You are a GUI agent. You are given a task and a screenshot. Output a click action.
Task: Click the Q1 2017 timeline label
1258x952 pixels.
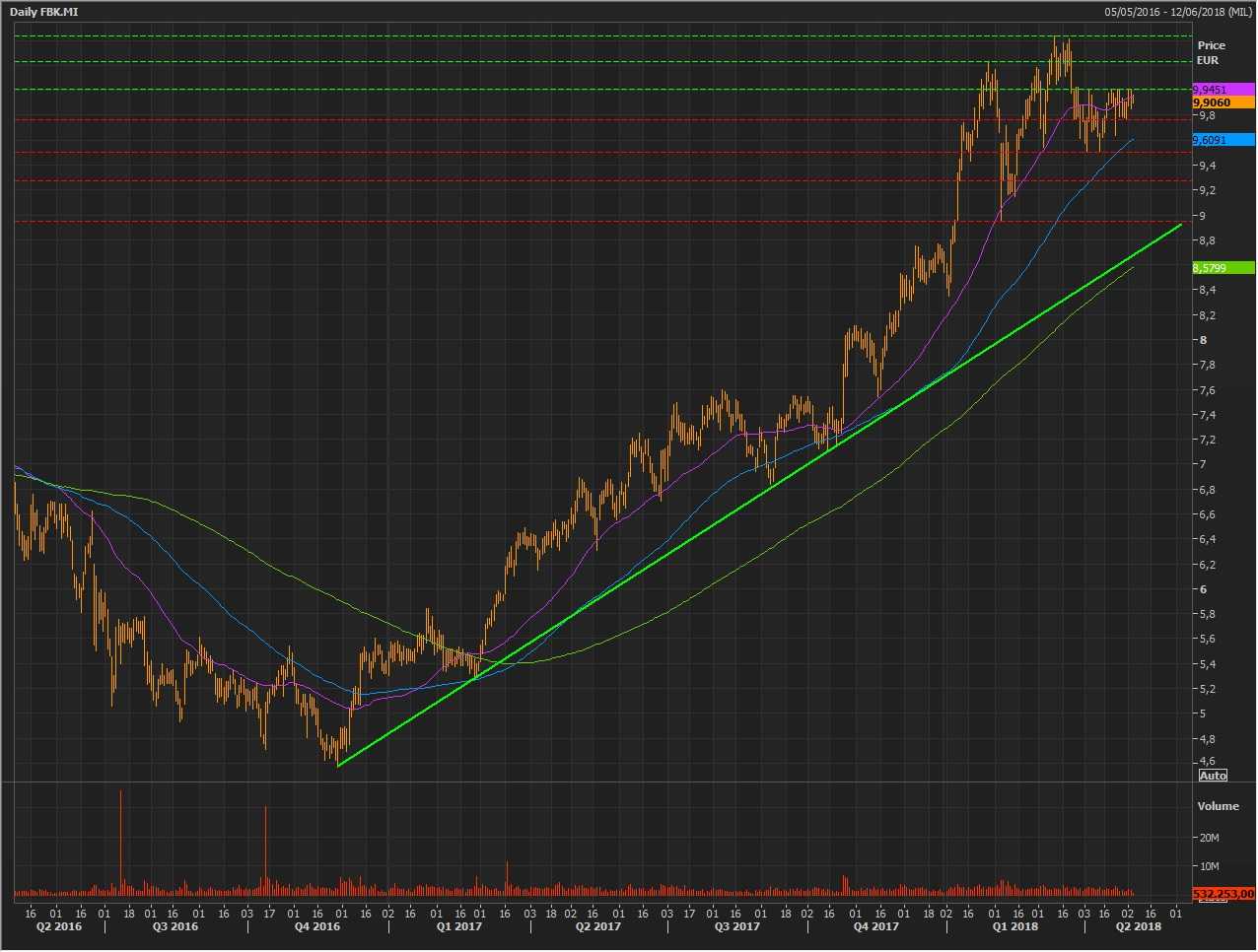pyautogui.click(x=459, y=926)
